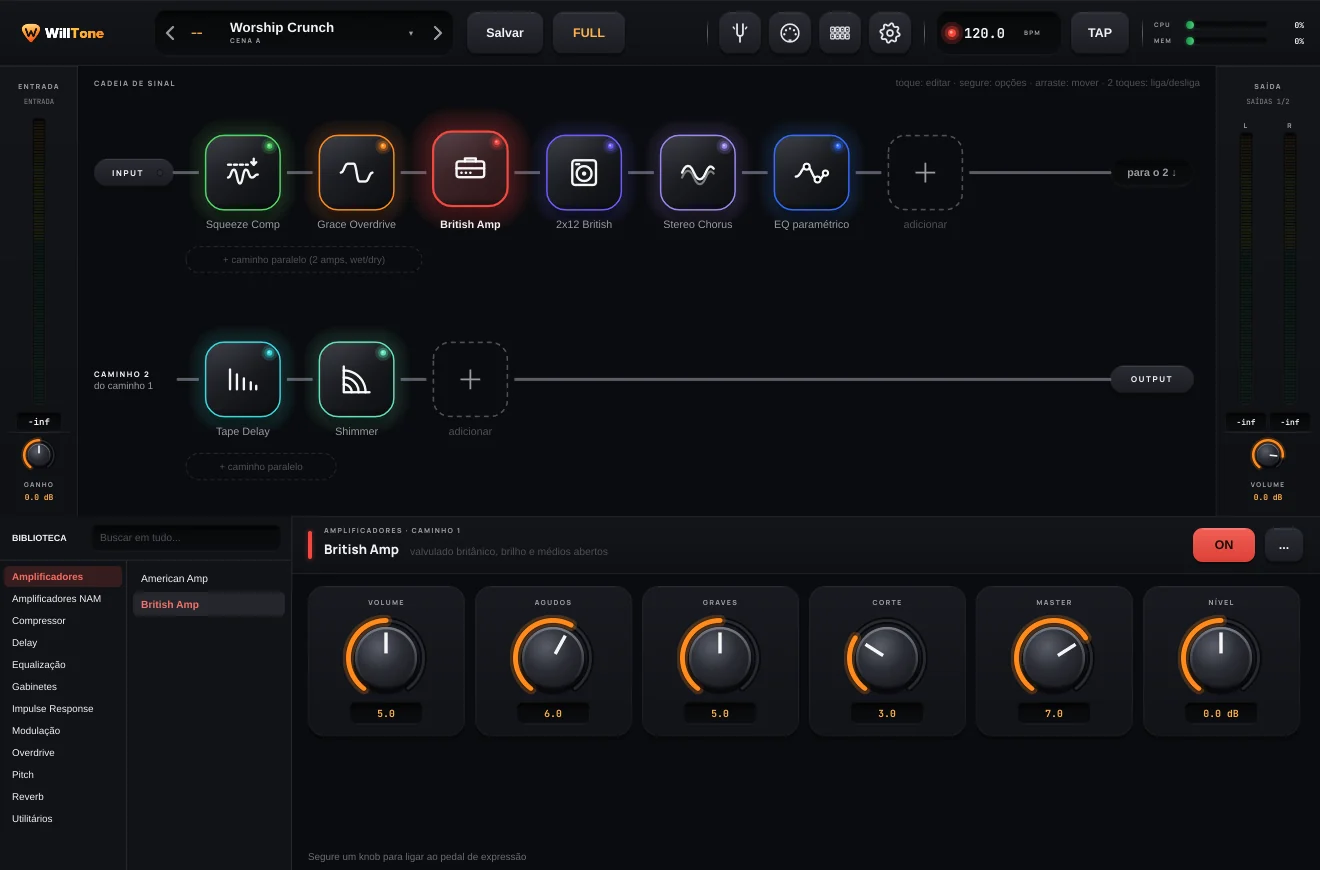Open the EQ paramétrico block
The width and height of the screenshot is (1320, 870).
[811, 173]
